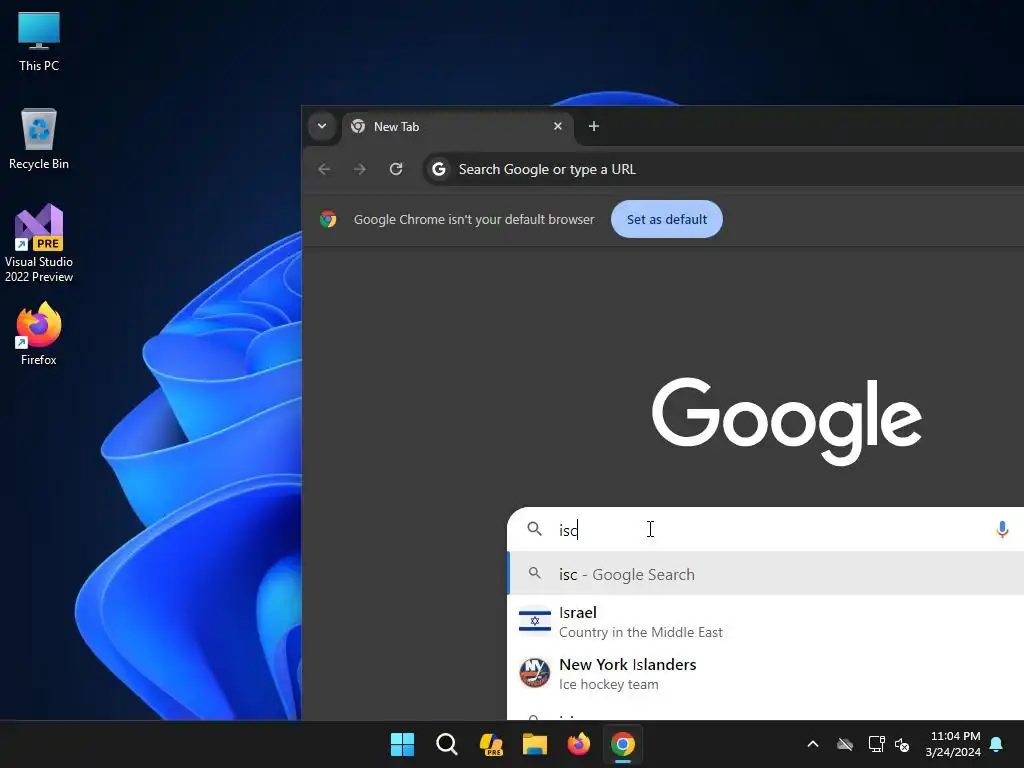Select the New Tab tab
The height and width of the screenshot is (768, 1024).
[x=457, y=127]
